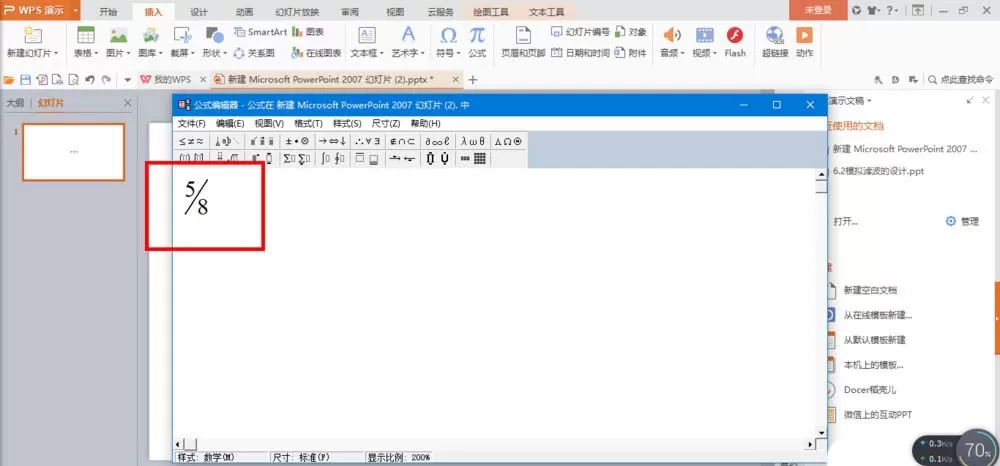Select slide 1 thumbnail
1000x466 pixels.
[73, 152]
